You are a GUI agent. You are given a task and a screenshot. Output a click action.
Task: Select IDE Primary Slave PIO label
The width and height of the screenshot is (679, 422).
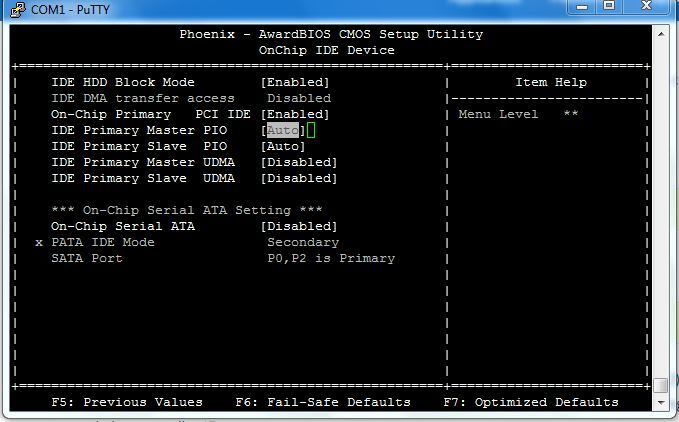139,146
